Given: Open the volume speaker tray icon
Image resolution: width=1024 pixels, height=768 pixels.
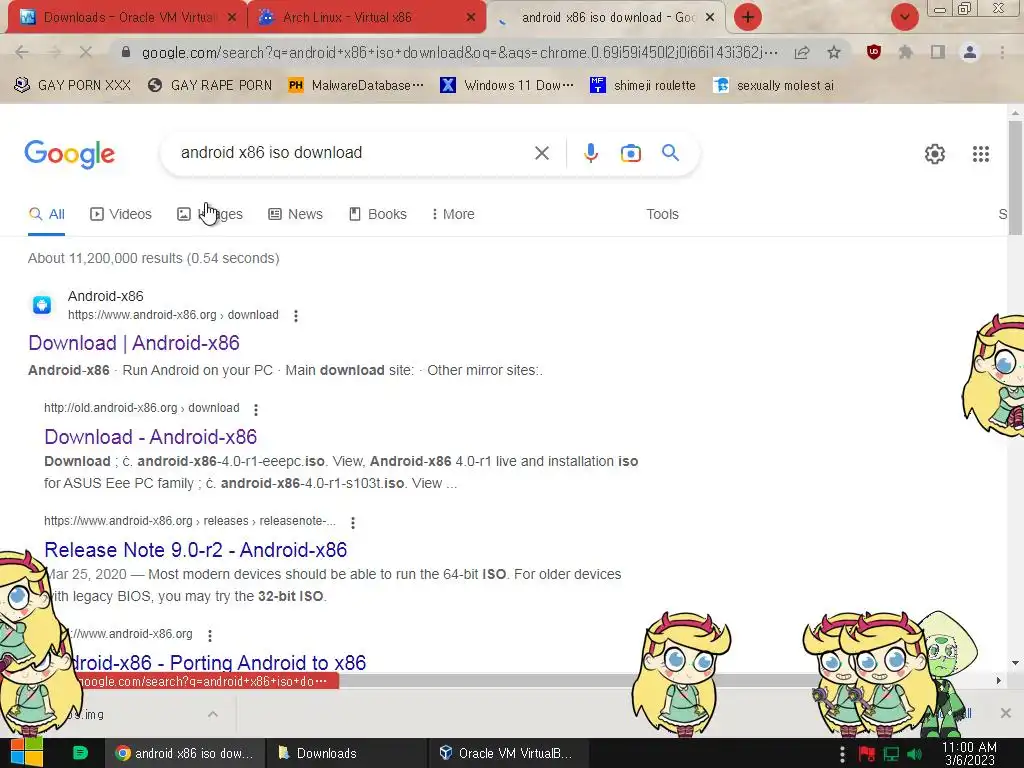Looking at the screenshot, I should [914, 754].
